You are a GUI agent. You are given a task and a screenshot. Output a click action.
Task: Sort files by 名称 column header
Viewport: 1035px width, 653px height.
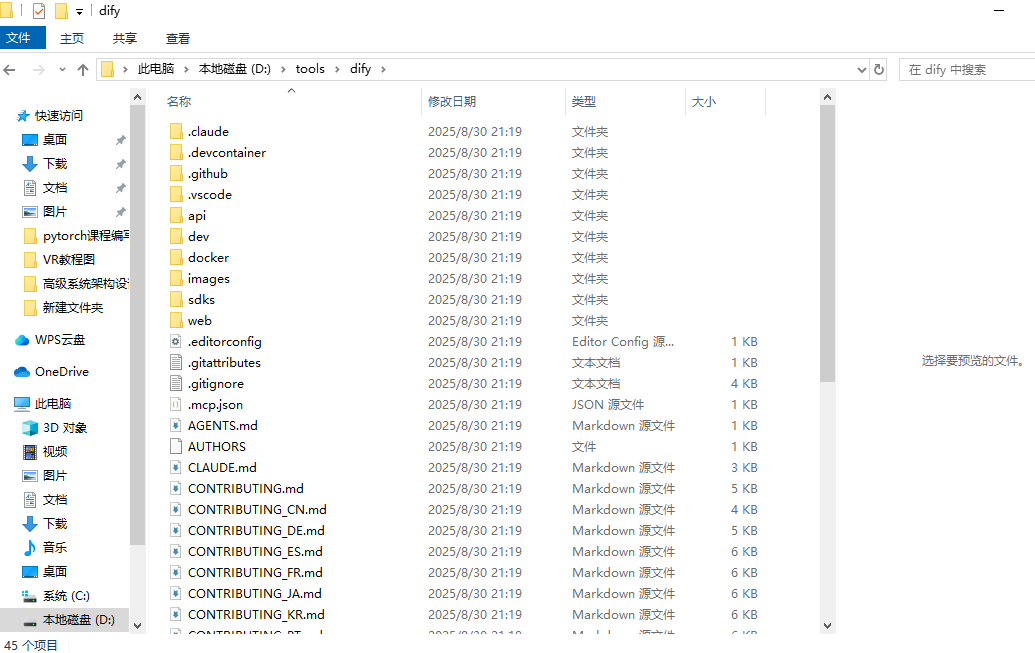click(x=179, y=101)
